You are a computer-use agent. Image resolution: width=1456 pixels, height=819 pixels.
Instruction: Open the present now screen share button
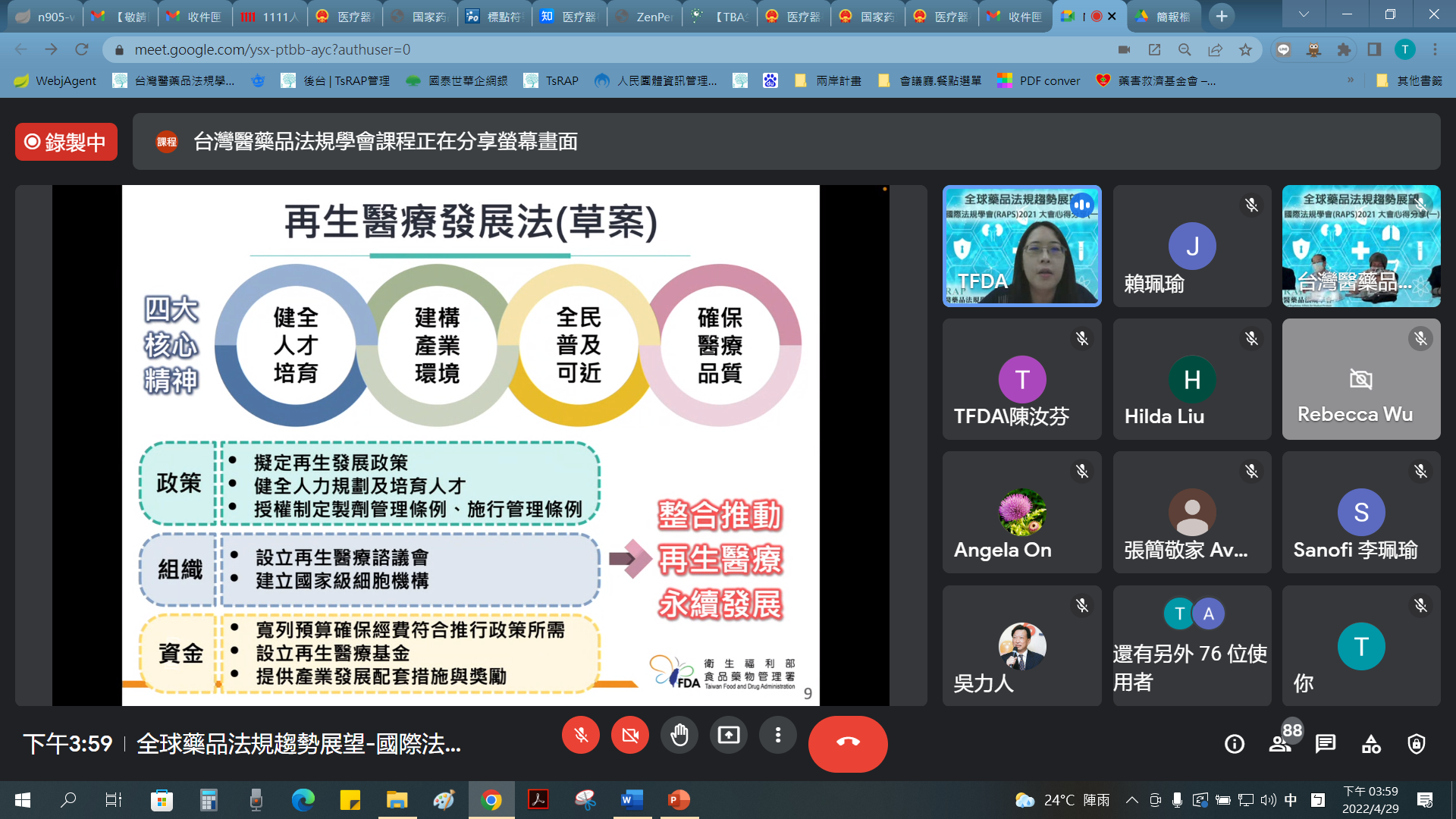(x=728, y=735)
